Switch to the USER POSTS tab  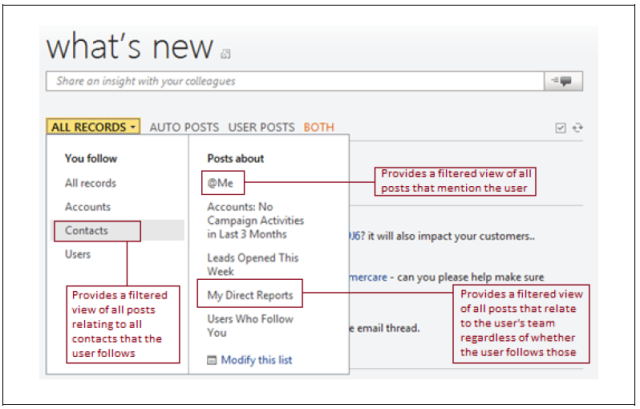click(261, 127)
